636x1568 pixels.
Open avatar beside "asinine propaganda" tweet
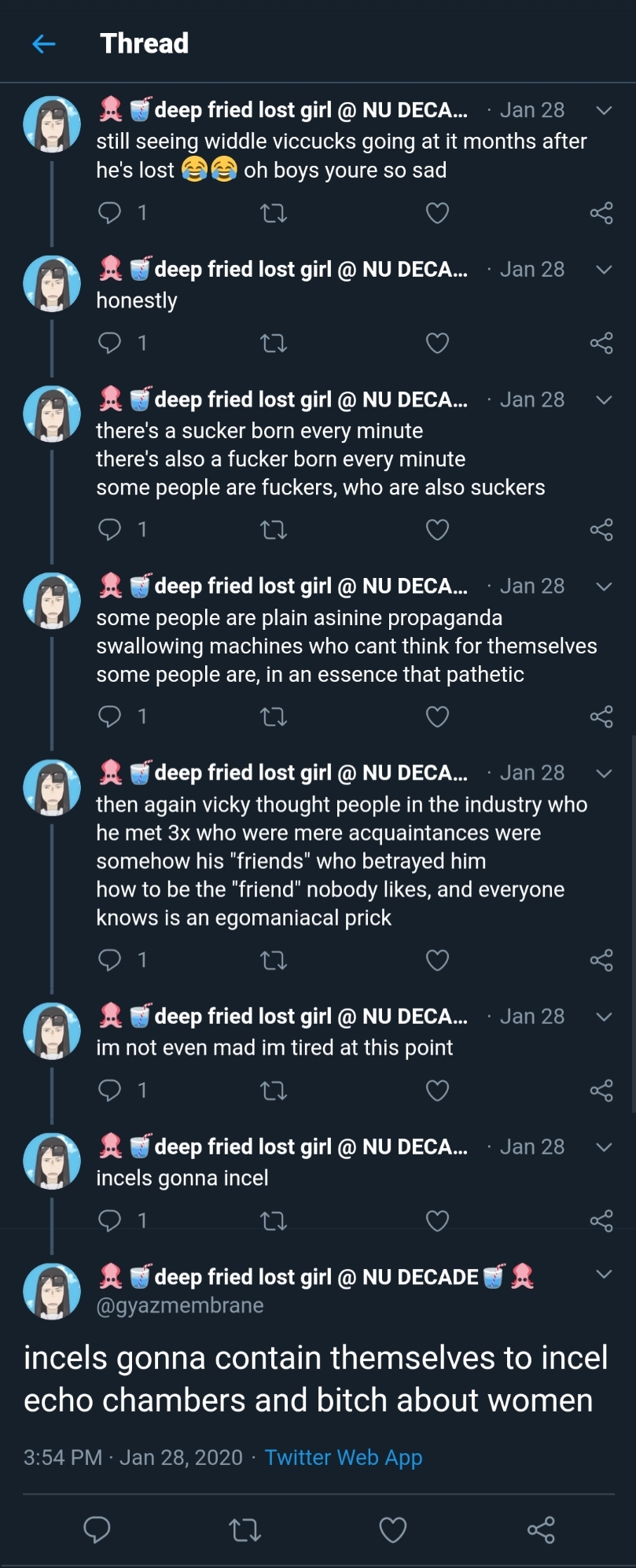[x=52, y=601]
